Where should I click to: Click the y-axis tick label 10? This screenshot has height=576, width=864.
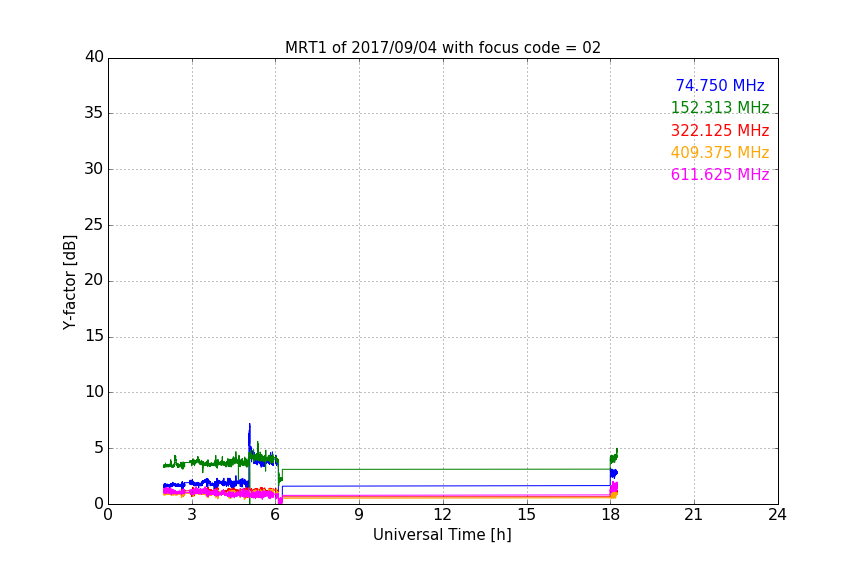click(94, 392)
